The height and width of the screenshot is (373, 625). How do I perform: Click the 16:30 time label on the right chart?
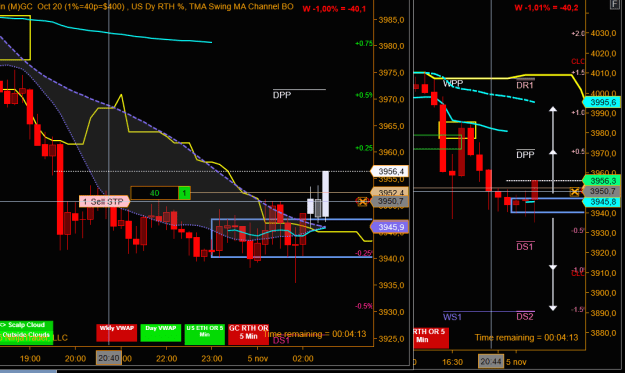[452, 362]
